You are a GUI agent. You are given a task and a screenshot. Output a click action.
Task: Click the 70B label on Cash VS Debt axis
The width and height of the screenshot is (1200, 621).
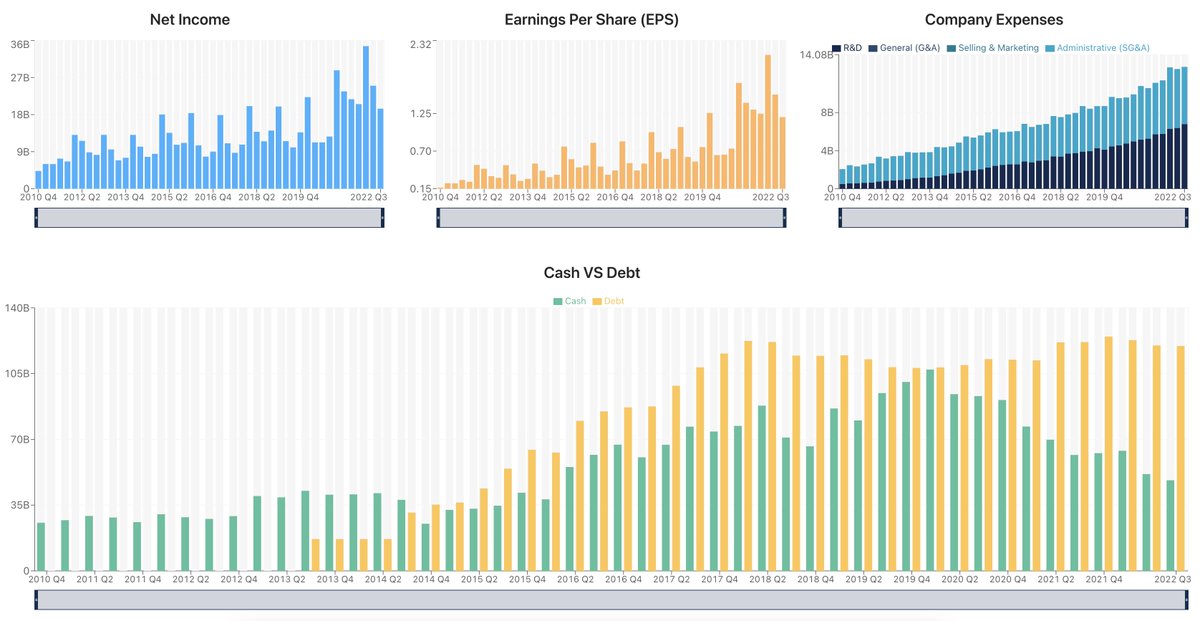coord(20,440)
